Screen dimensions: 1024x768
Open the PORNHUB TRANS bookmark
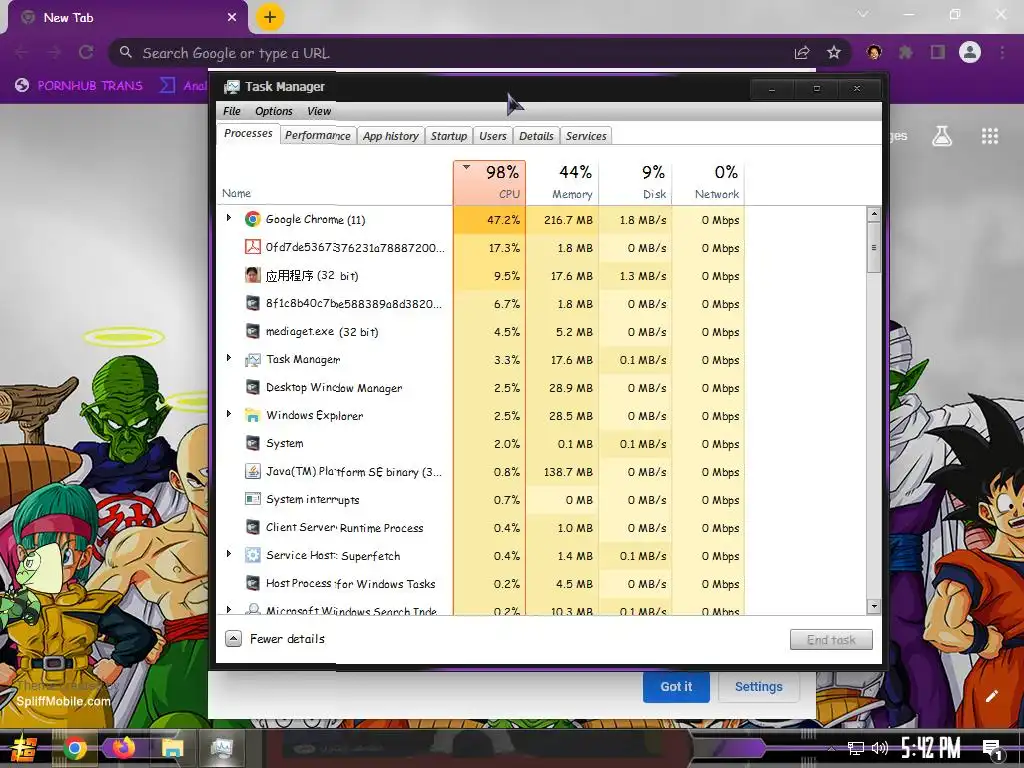[x=79, y=86]
